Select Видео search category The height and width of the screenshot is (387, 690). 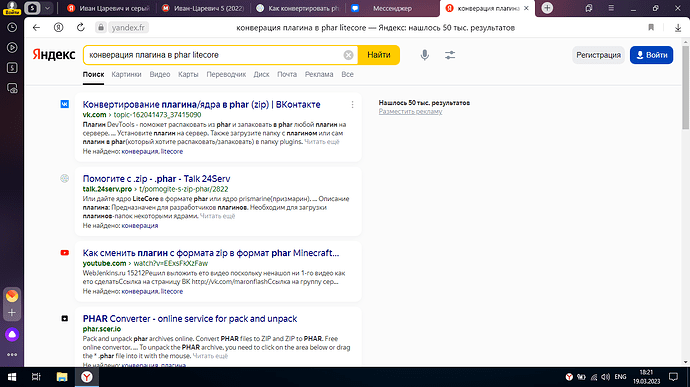160,74
